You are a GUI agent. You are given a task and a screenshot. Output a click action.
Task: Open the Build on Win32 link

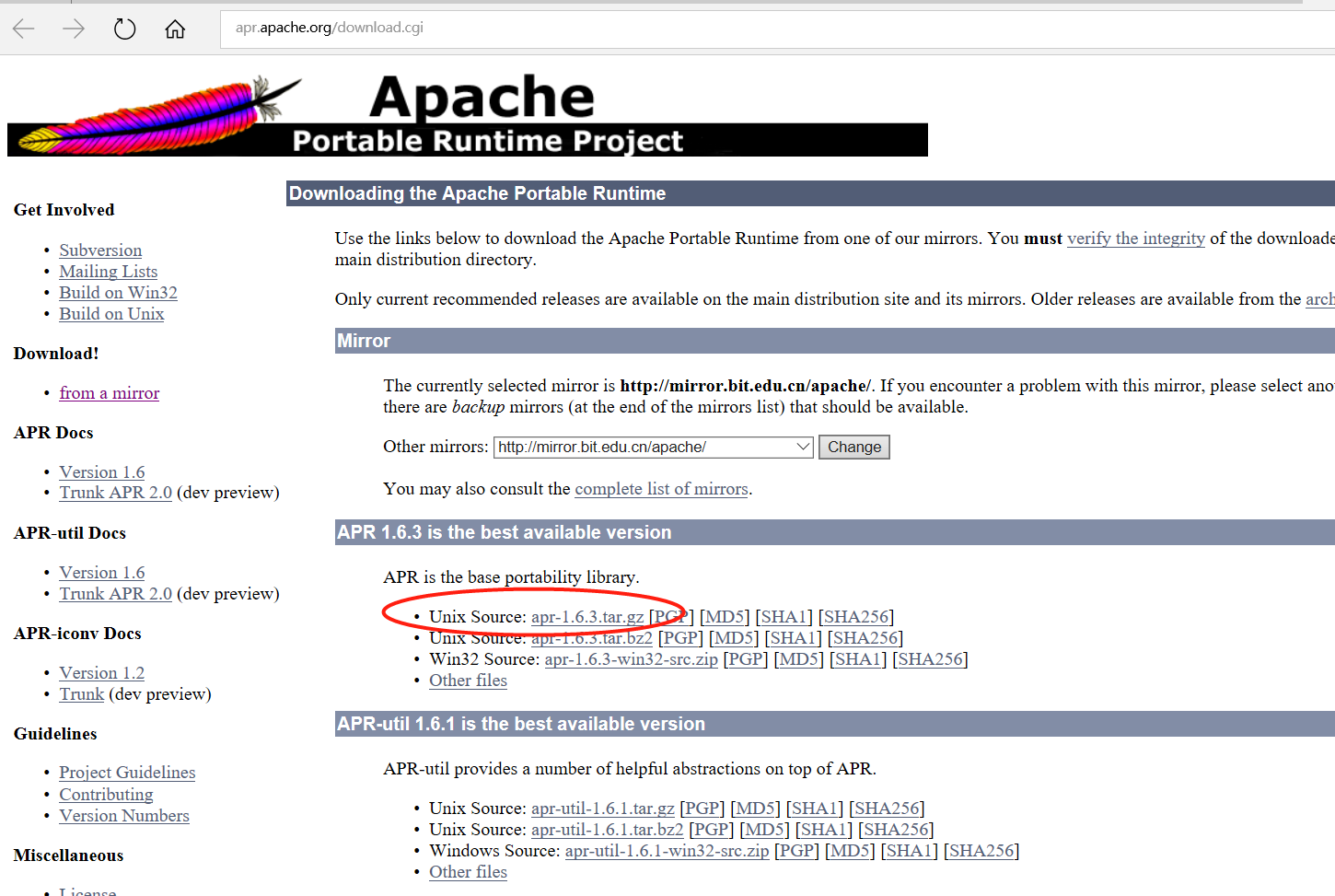(118, 293)
